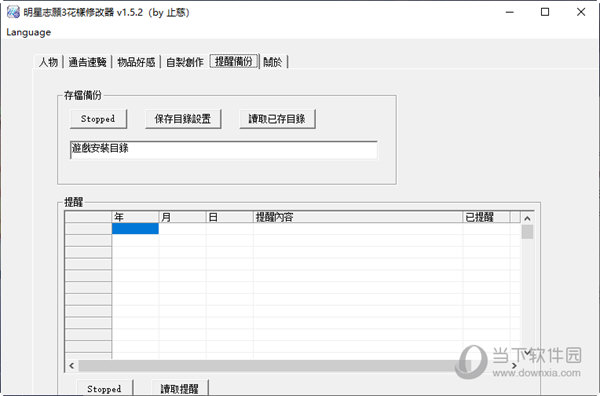
Task: Select the 自製創作 tab
Action: 185,62
